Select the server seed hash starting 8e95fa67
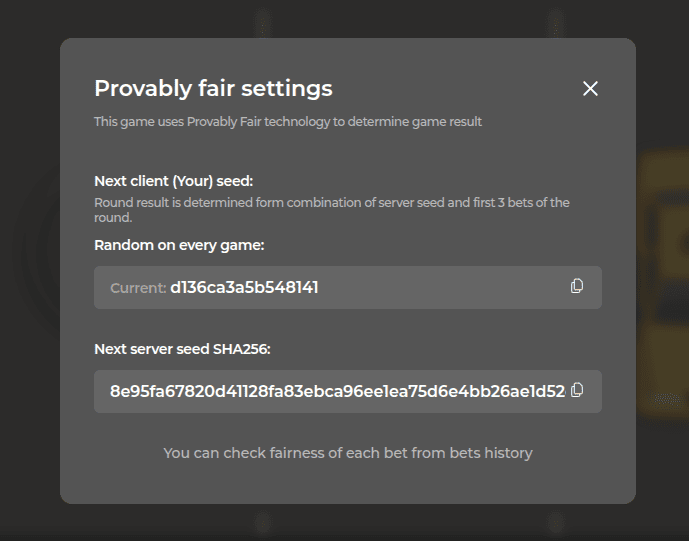Viewport: 689px width, 541px height. click(337, 391)
